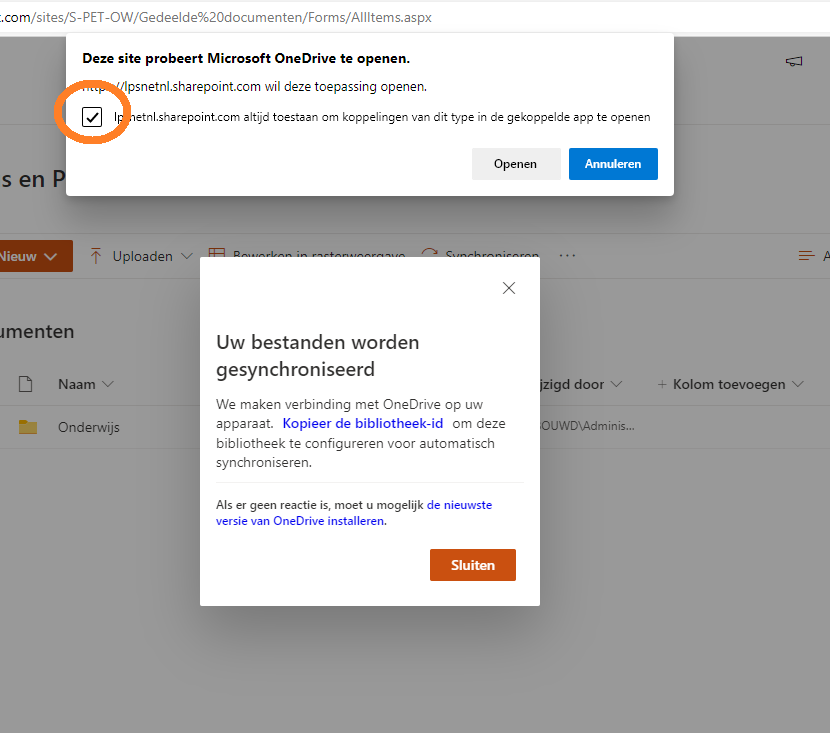Click the Annuleren button

click(x=612, y=164)
